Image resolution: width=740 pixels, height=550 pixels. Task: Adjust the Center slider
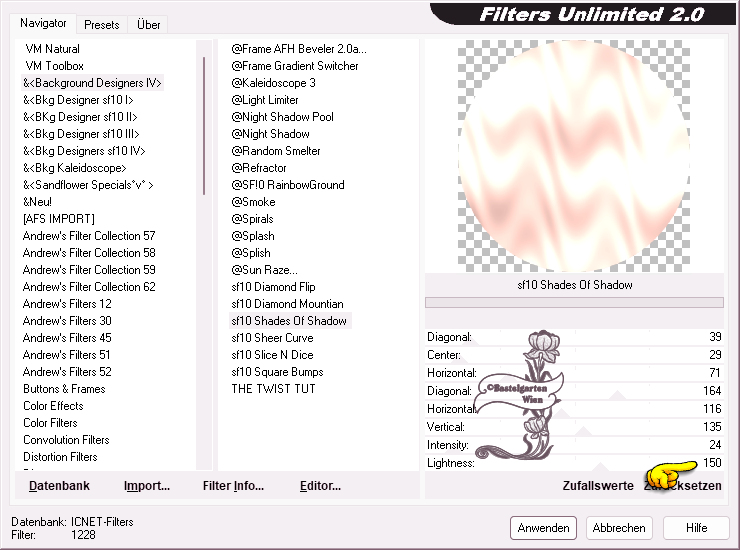574,355
